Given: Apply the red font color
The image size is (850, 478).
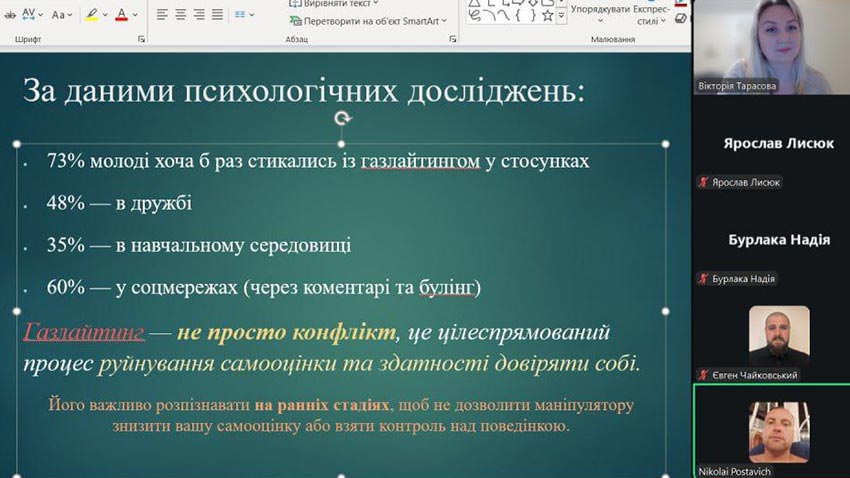Looking at the screenshot, I should (x=121, y=15).
